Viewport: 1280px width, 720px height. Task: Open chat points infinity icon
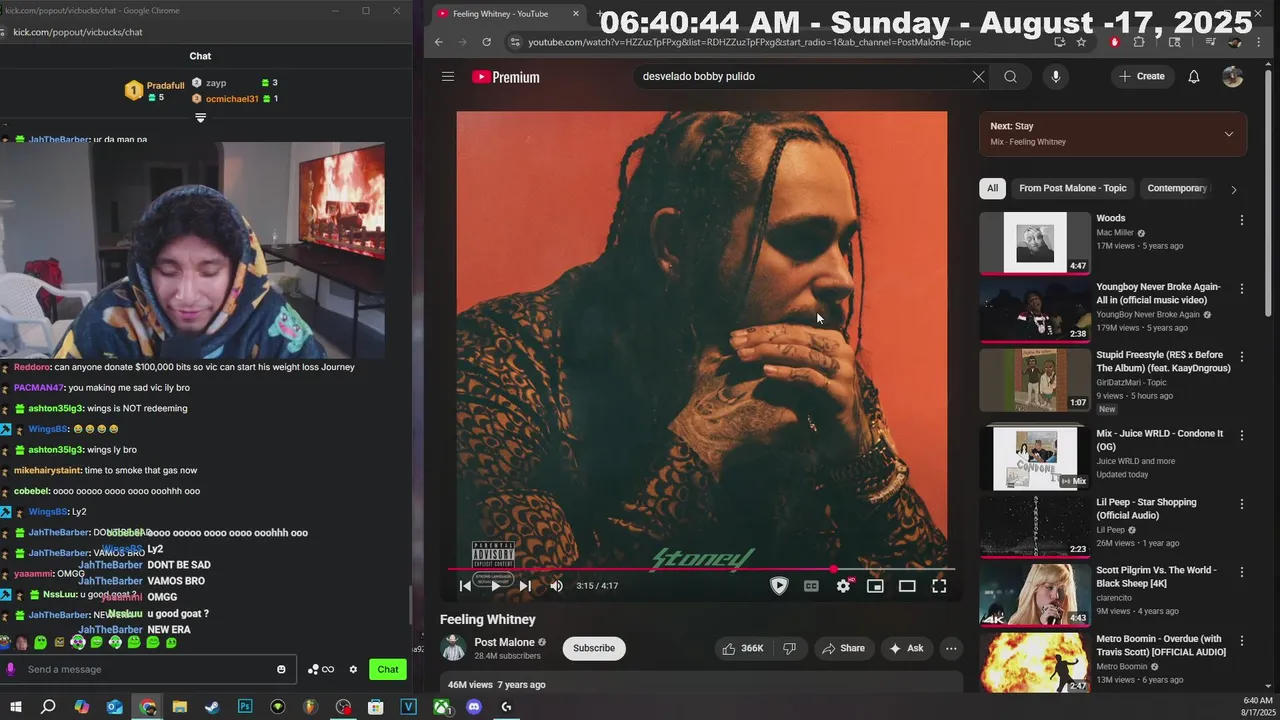[x=321, y=669]
